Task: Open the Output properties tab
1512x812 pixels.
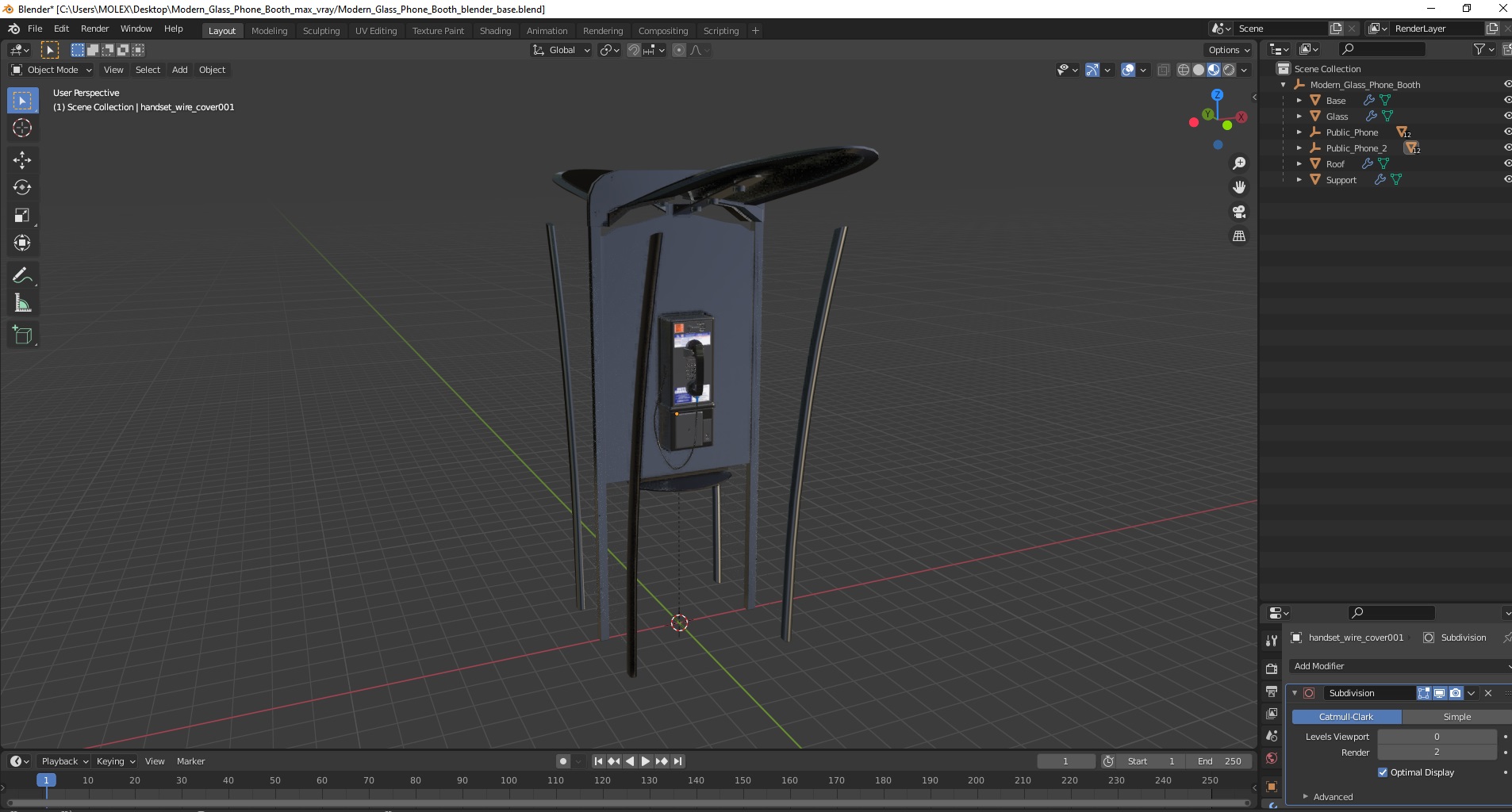Action: tap(1272, 691)
